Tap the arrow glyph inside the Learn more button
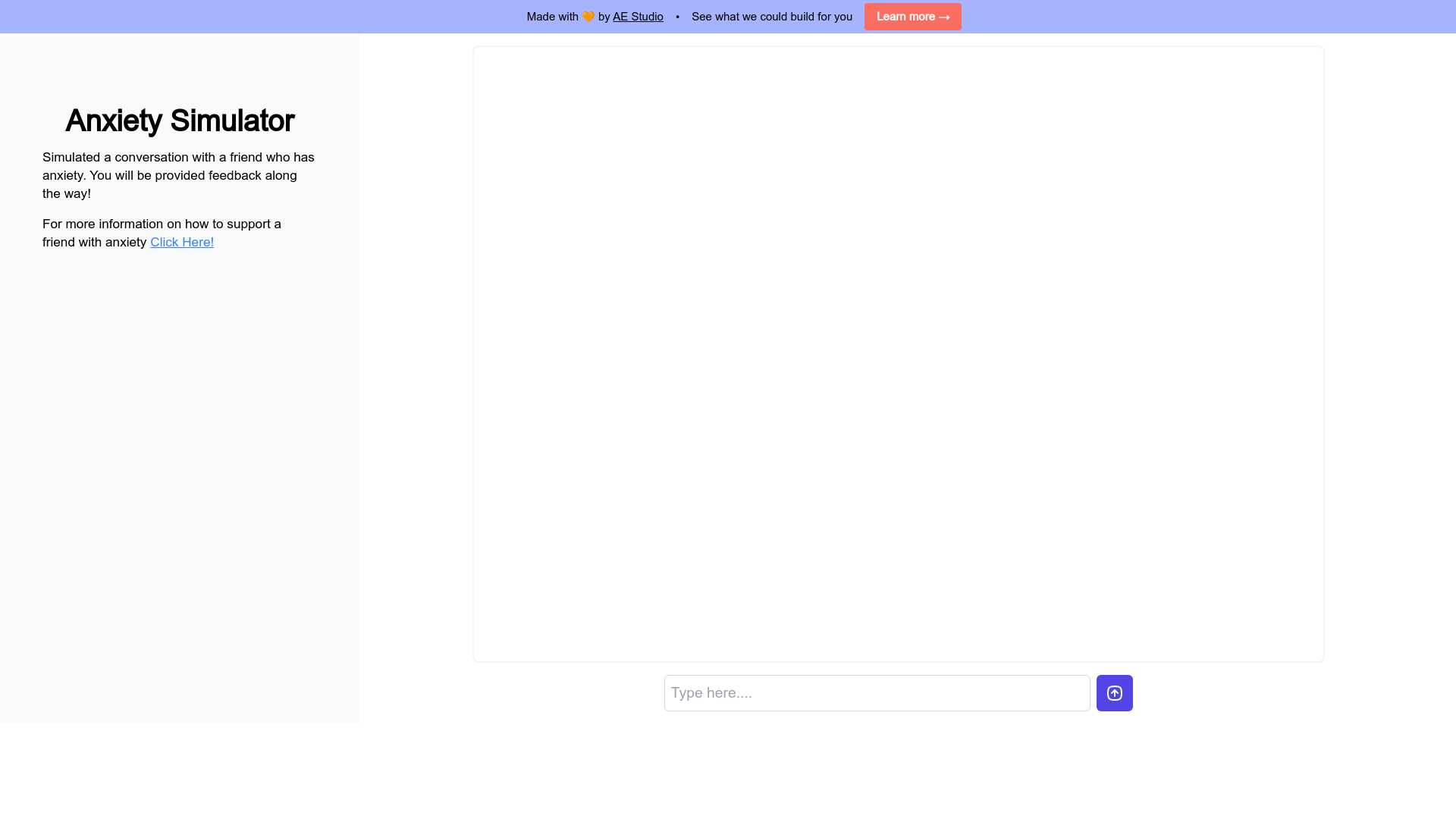 [x=943, y=16]
